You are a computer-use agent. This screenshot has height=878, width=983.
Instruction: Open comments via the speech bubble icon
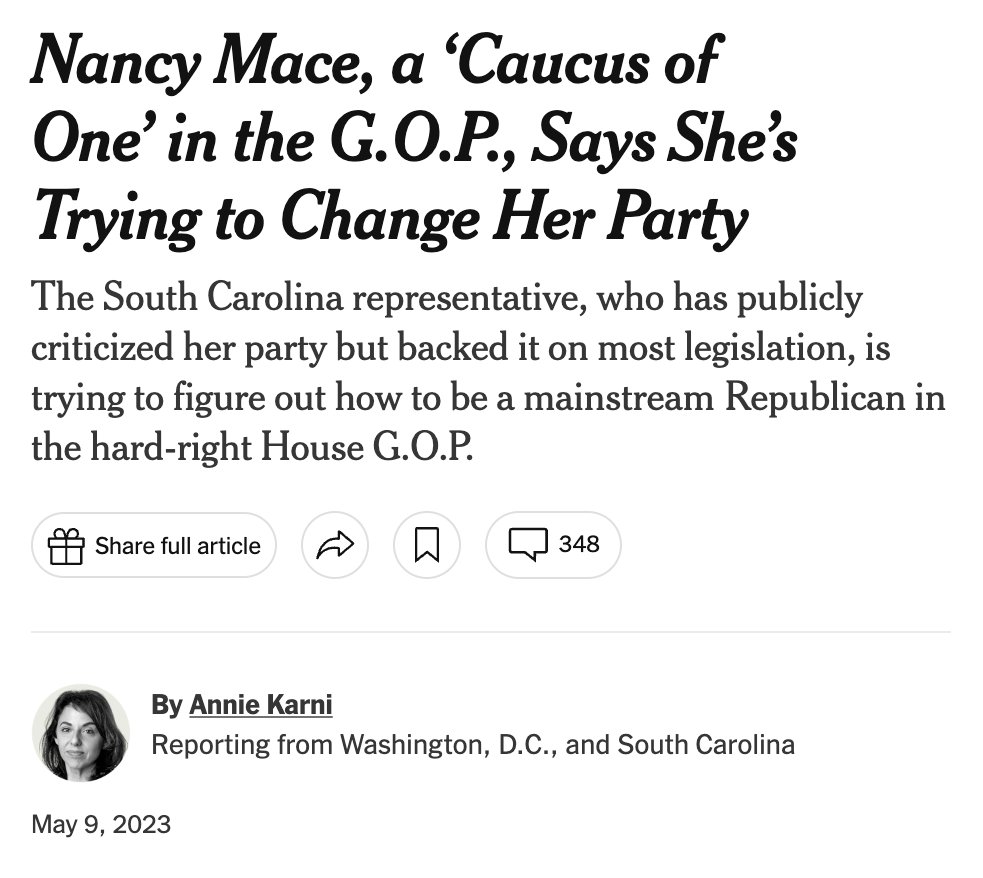528,545
